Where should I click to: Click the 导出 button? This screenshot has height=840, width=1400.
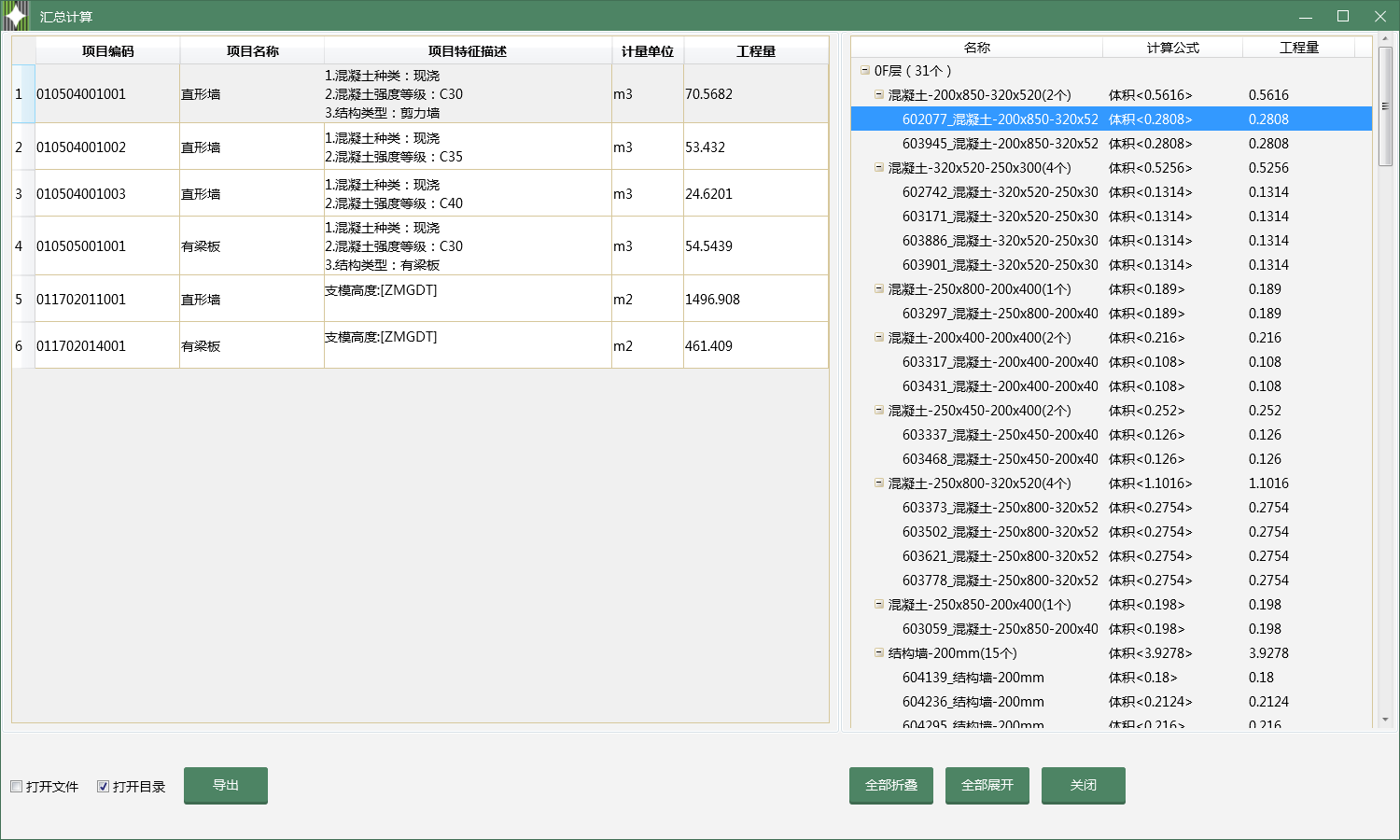click(226, 785)
